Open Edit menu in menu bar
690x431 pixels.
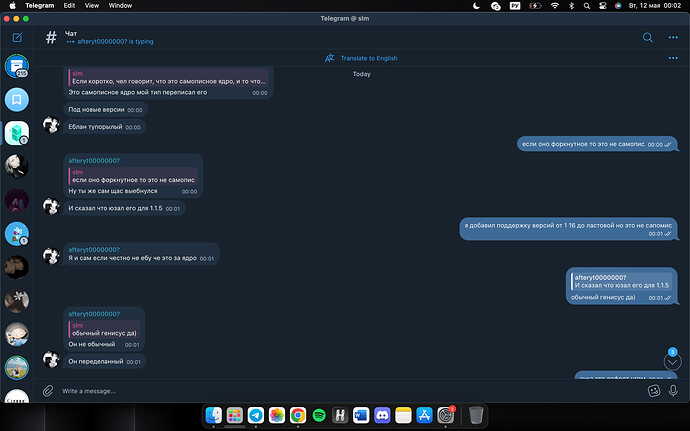(x=69, y=6)
